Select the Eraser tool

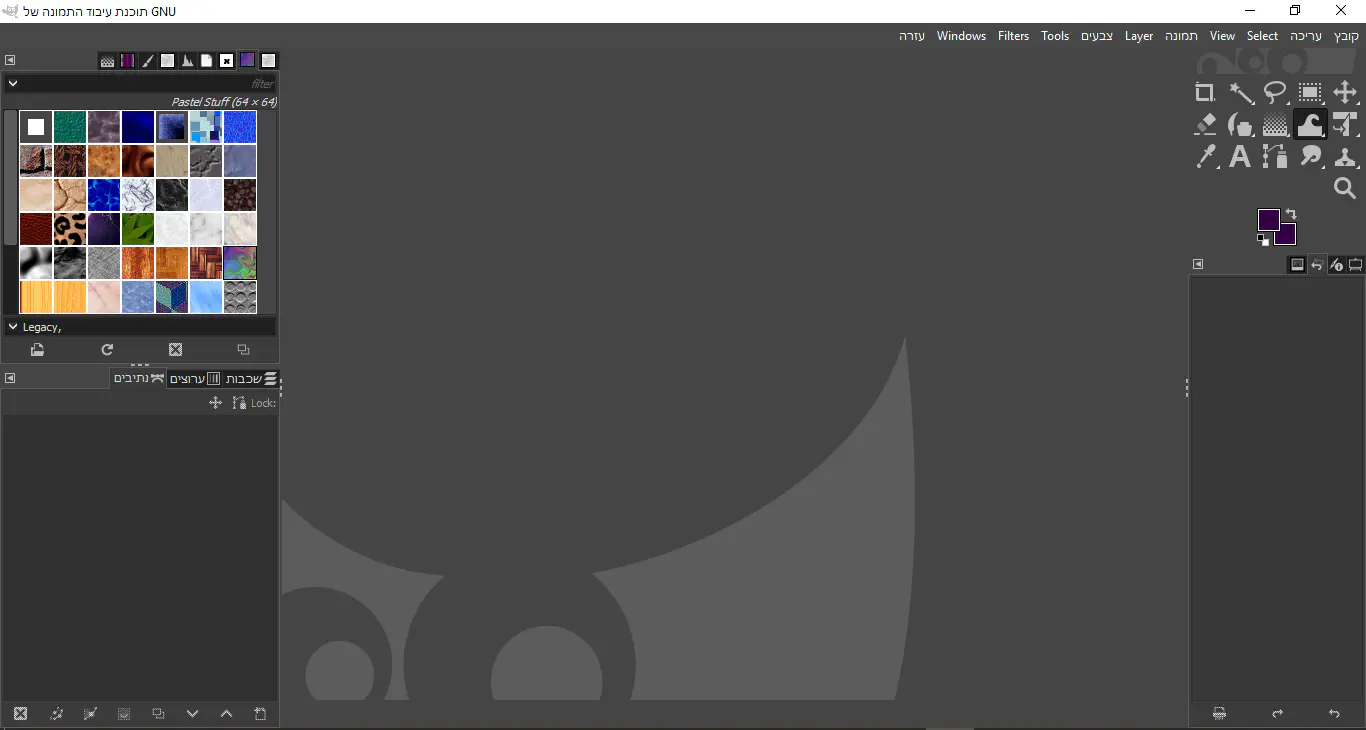click(1205, 125)
